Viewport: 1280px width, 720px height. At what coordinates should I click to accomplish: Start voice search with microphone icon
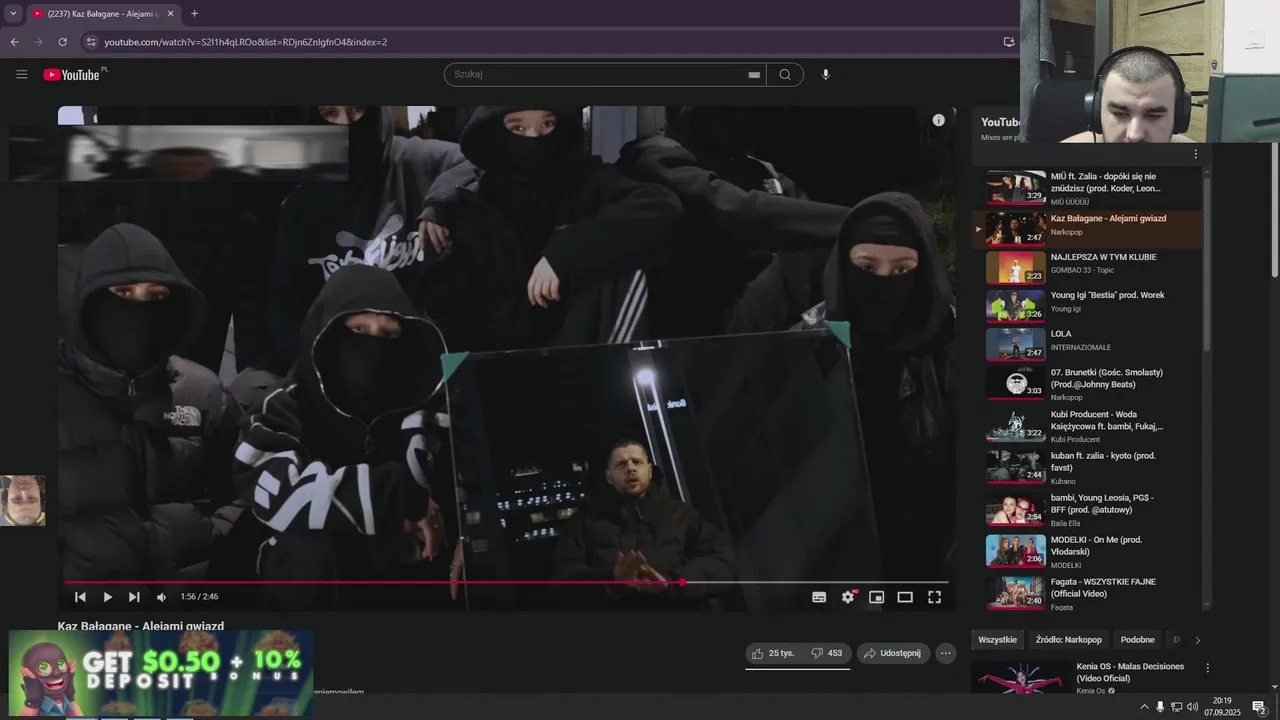[x=825, y=74]
